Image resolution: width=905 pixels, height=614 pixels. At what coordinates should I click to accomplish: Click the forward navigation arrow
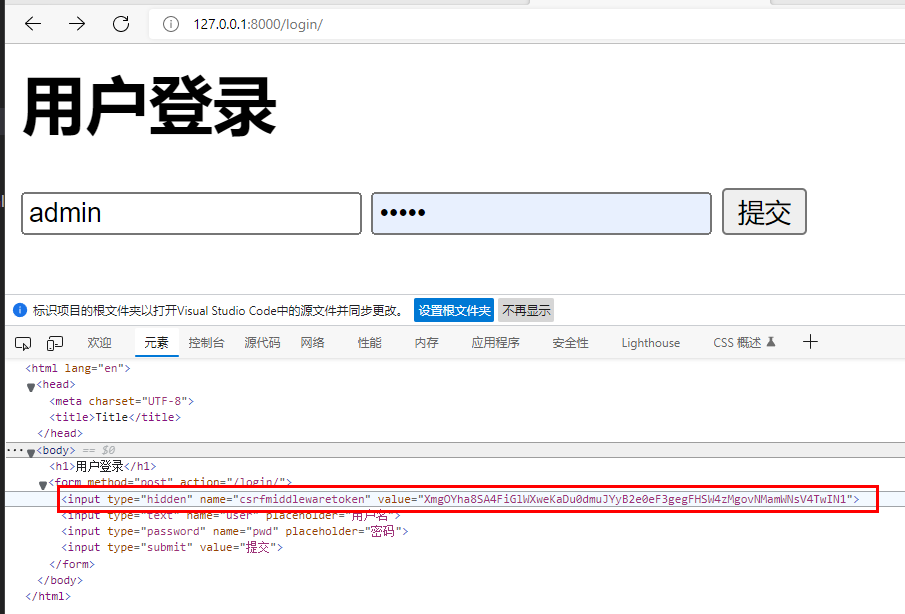point(76,24)
